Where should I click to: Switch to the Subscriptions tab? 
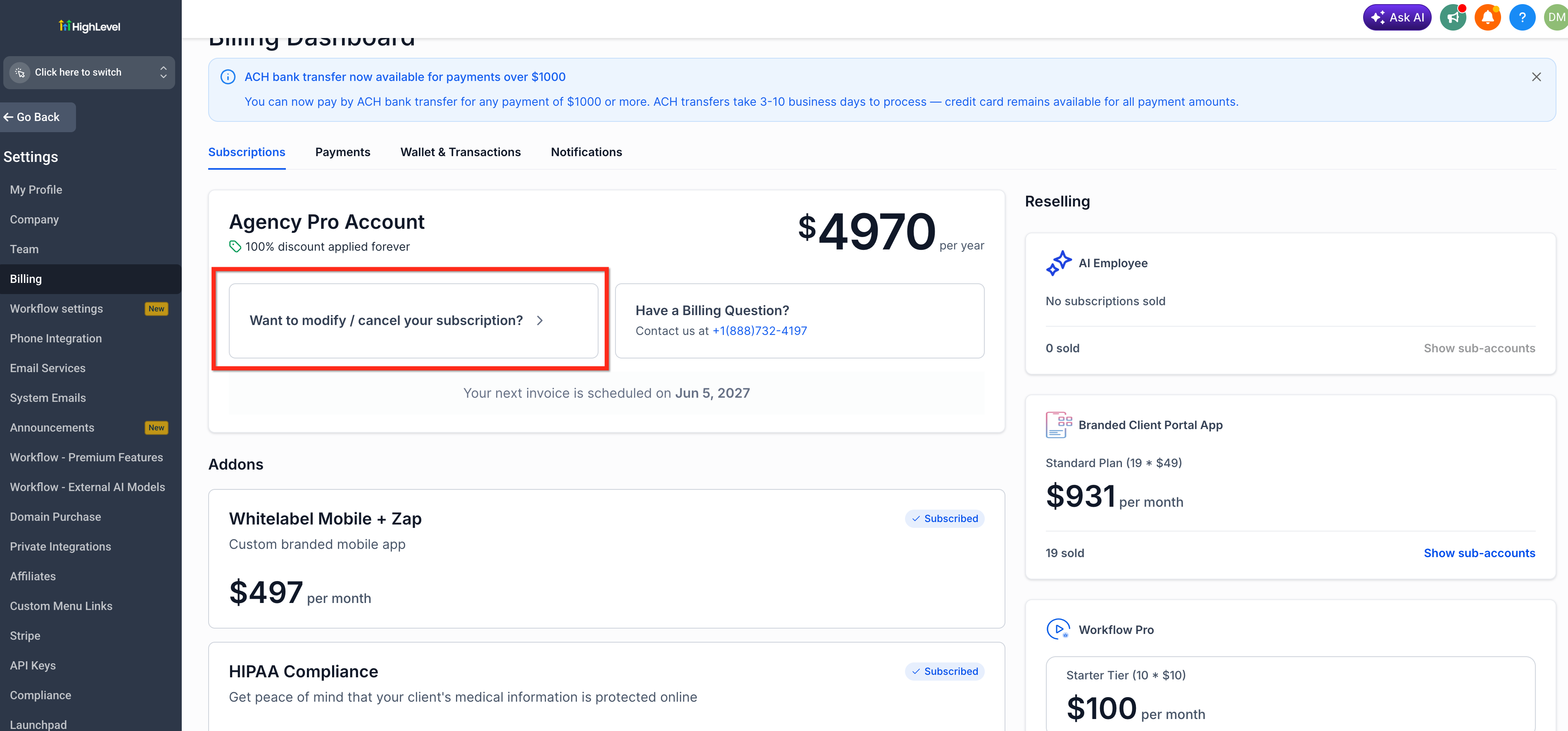(x=247, y=152)
